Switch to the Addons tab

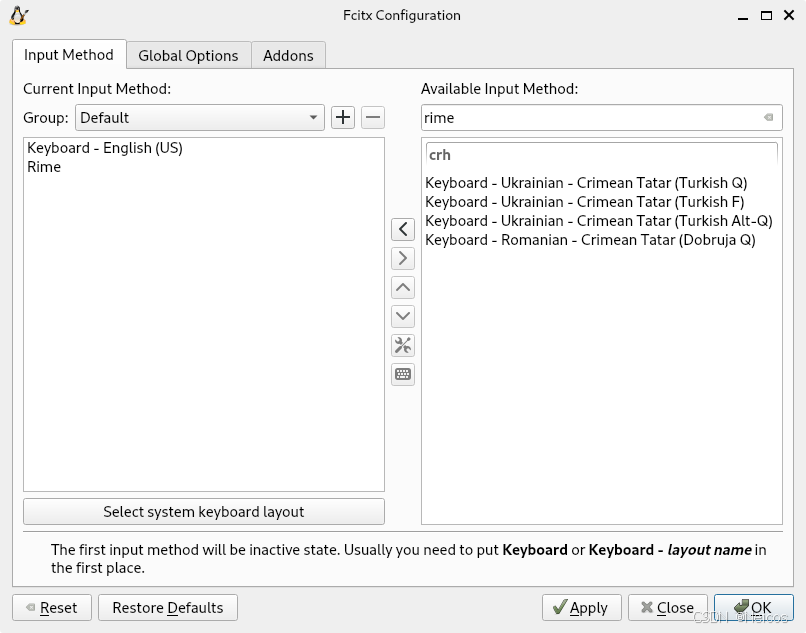288,56
